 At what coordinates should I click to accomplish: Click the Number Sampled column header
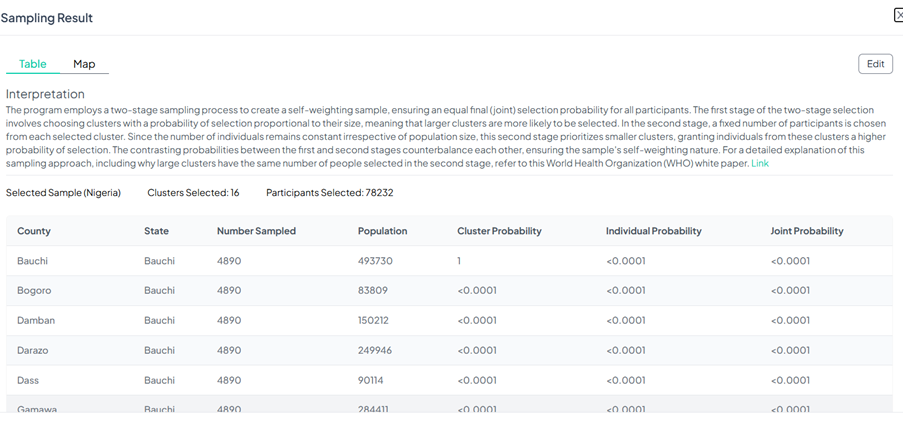pyautogui.click(x=256, y=231)
